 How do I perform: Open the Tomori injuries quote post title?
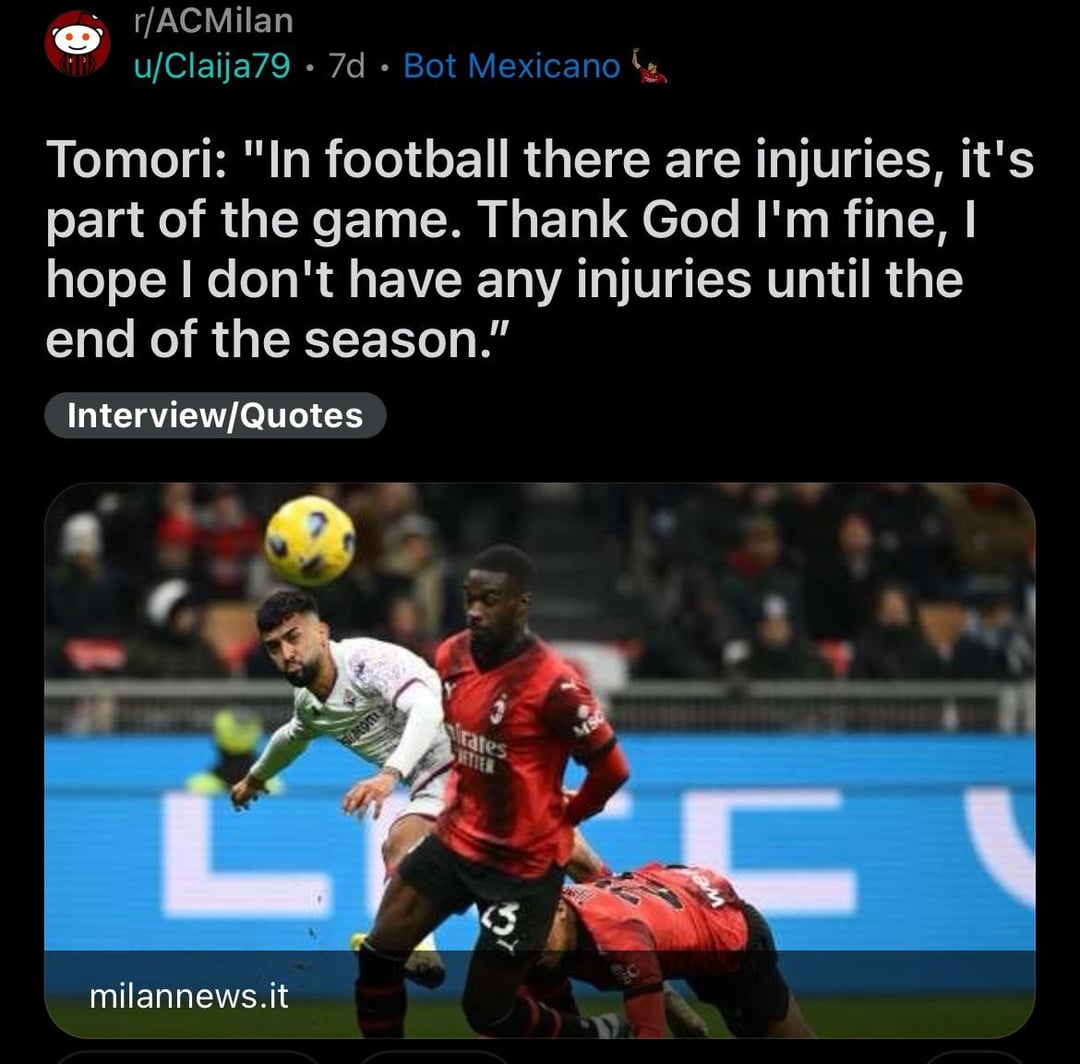point(539,249)
